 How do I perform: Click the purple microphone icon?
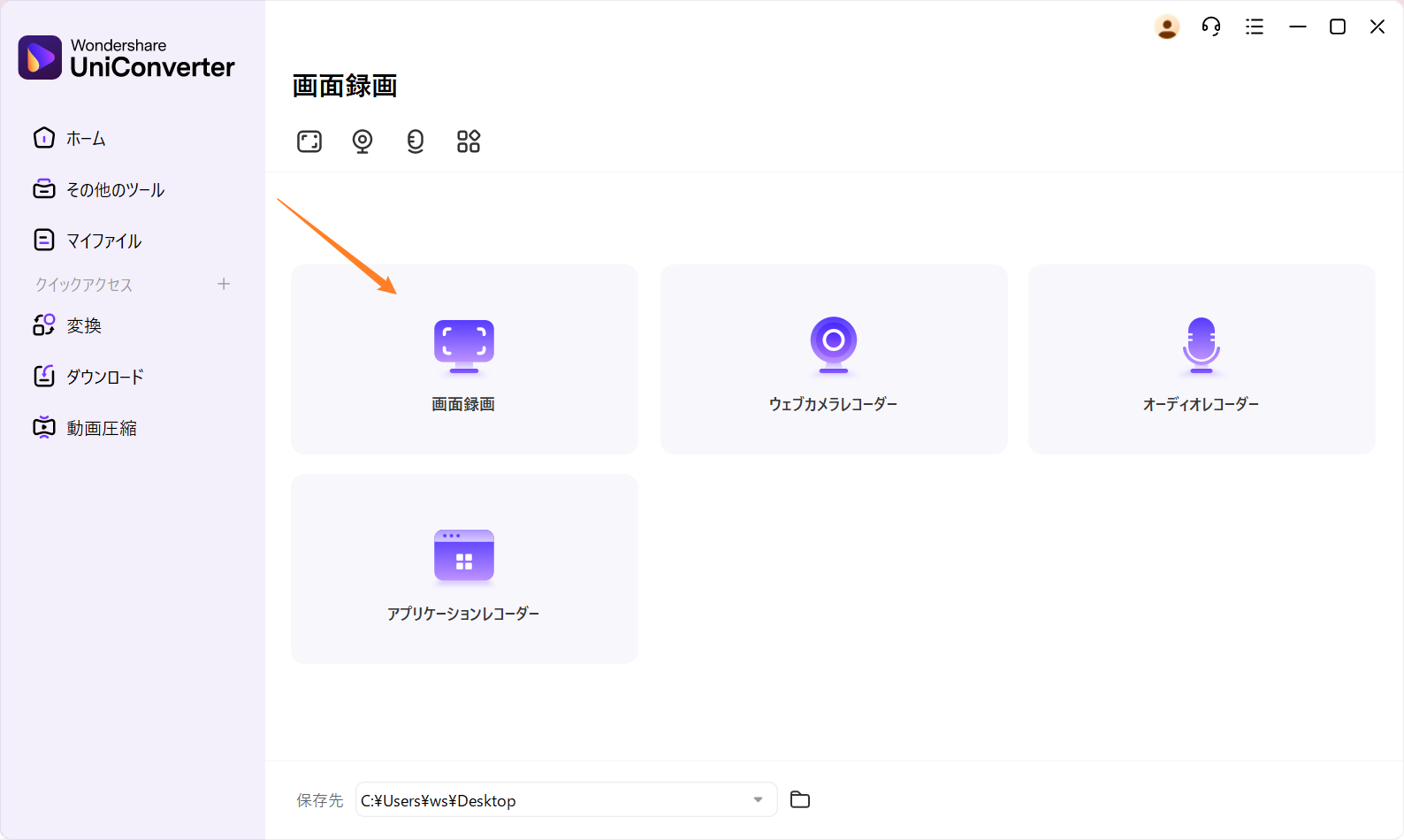(x=1202, y=345)
